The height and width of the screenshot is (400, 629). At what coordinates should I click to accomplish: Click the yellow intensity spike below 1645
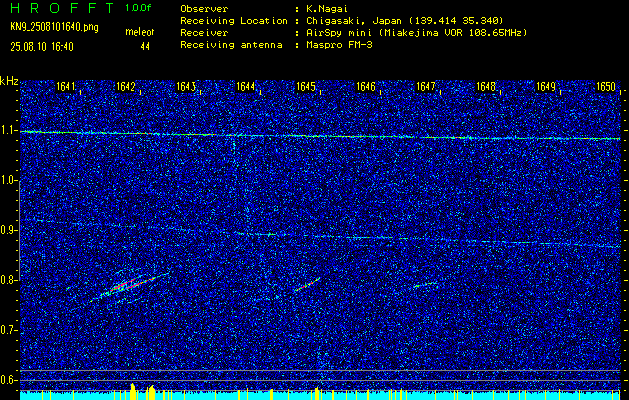click(x=317, y=393)
